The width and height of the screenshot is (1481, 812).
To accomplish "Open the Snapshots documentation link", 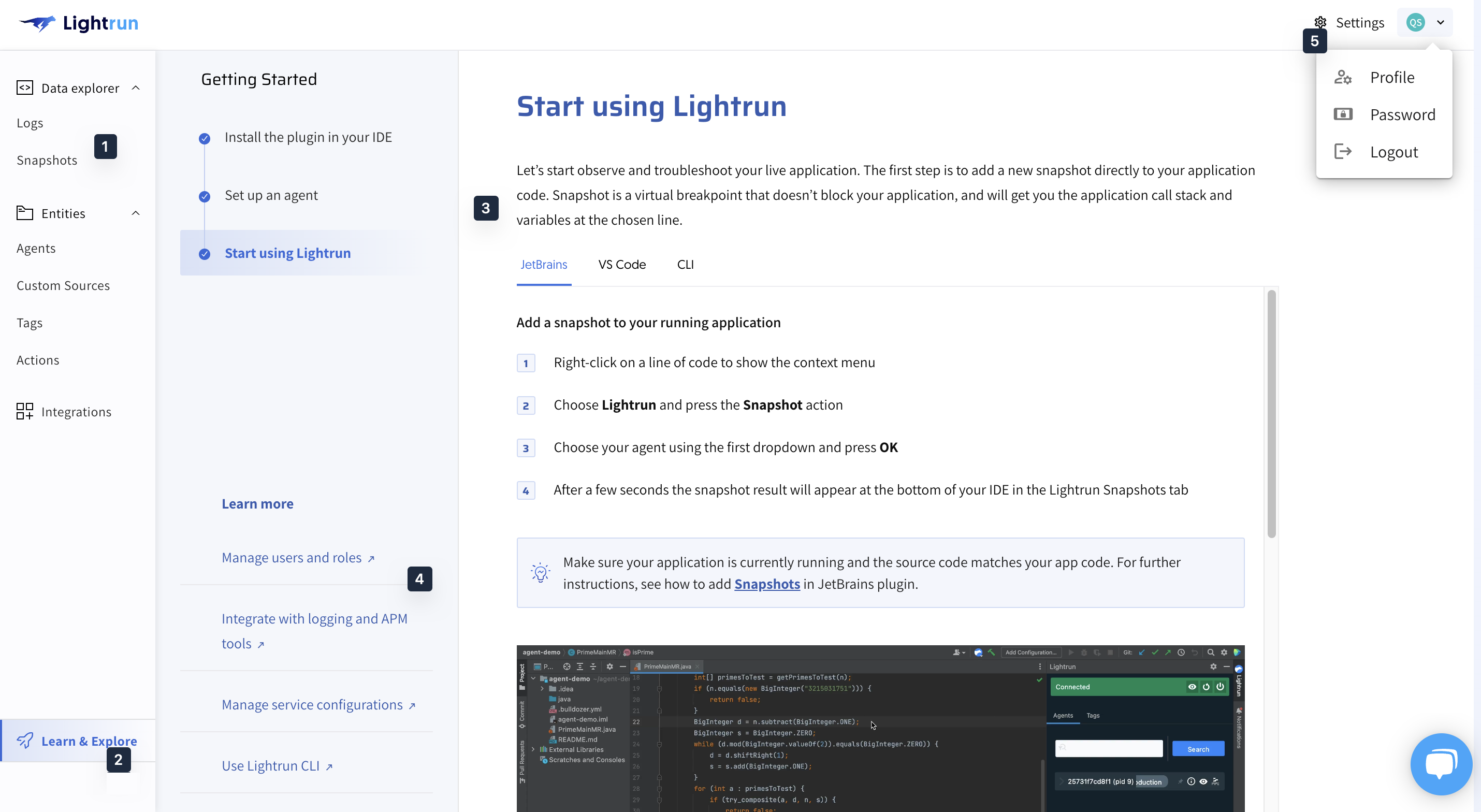I will click(767, 584).
